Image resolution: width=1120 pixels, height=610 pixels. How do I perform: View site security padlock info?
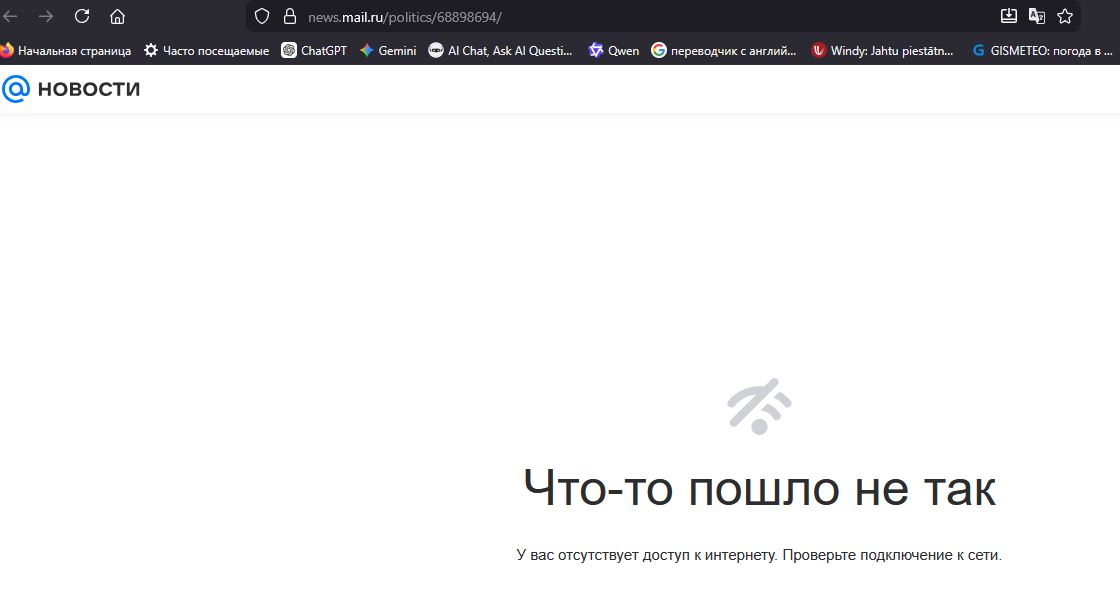click(x=289, y=16)
